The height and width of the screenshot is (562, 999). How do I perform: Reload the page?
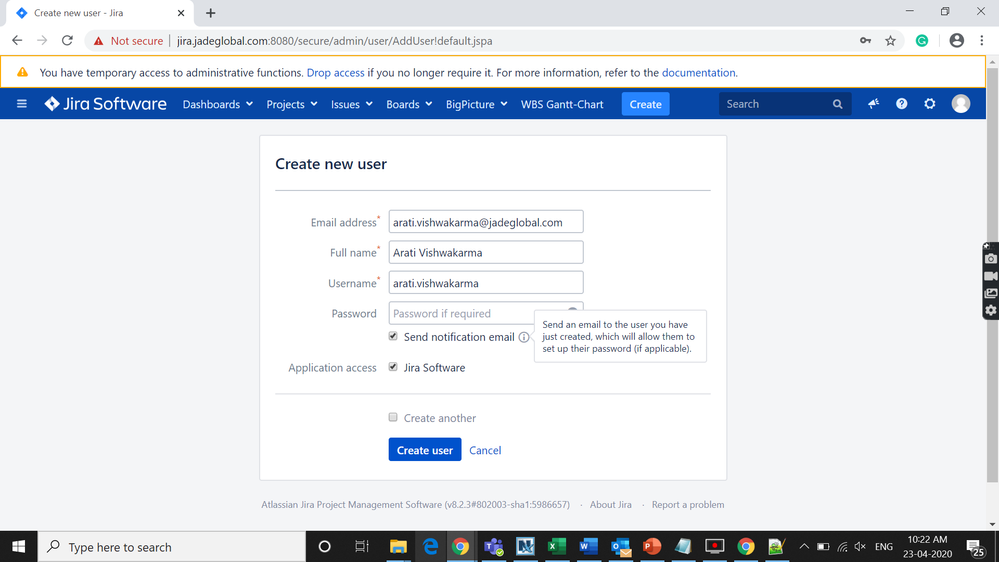67,41
